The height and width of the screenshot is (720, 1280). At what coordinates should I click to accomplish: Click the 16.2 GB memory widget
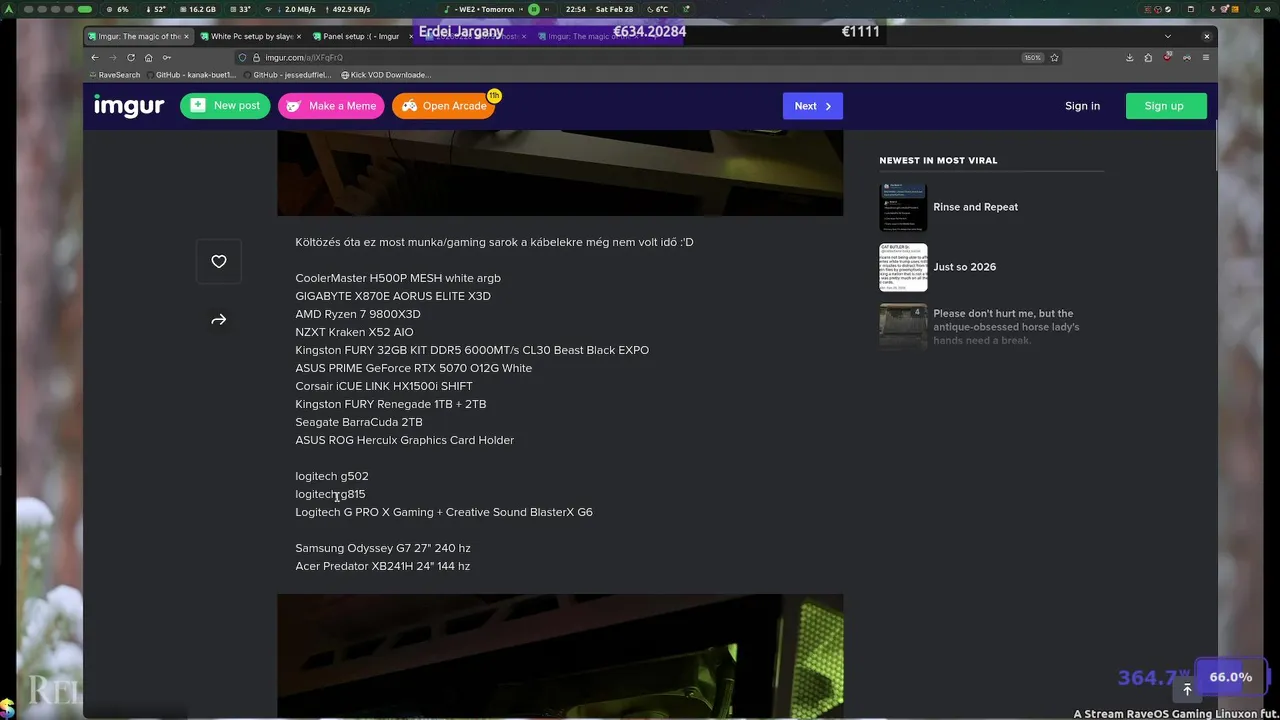pyautogui.click(x=197, y=9)
